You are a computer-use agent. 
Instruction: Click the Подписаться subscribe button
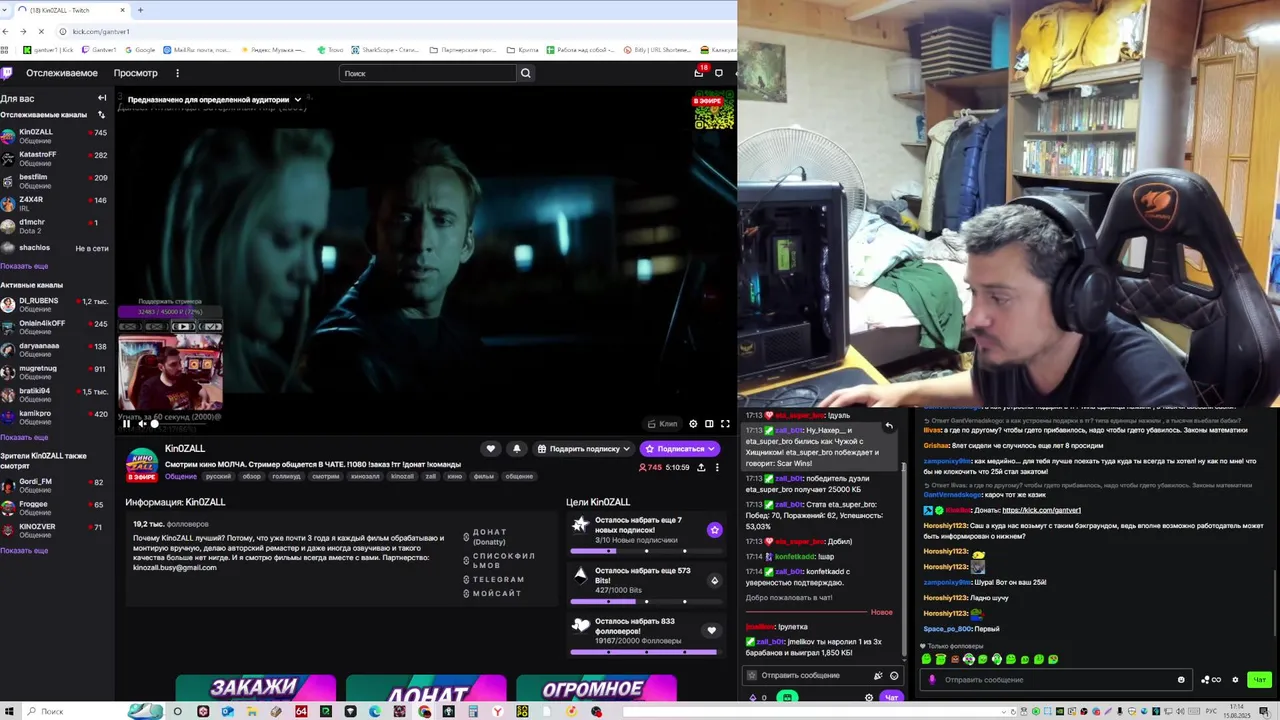pos(680,449)
